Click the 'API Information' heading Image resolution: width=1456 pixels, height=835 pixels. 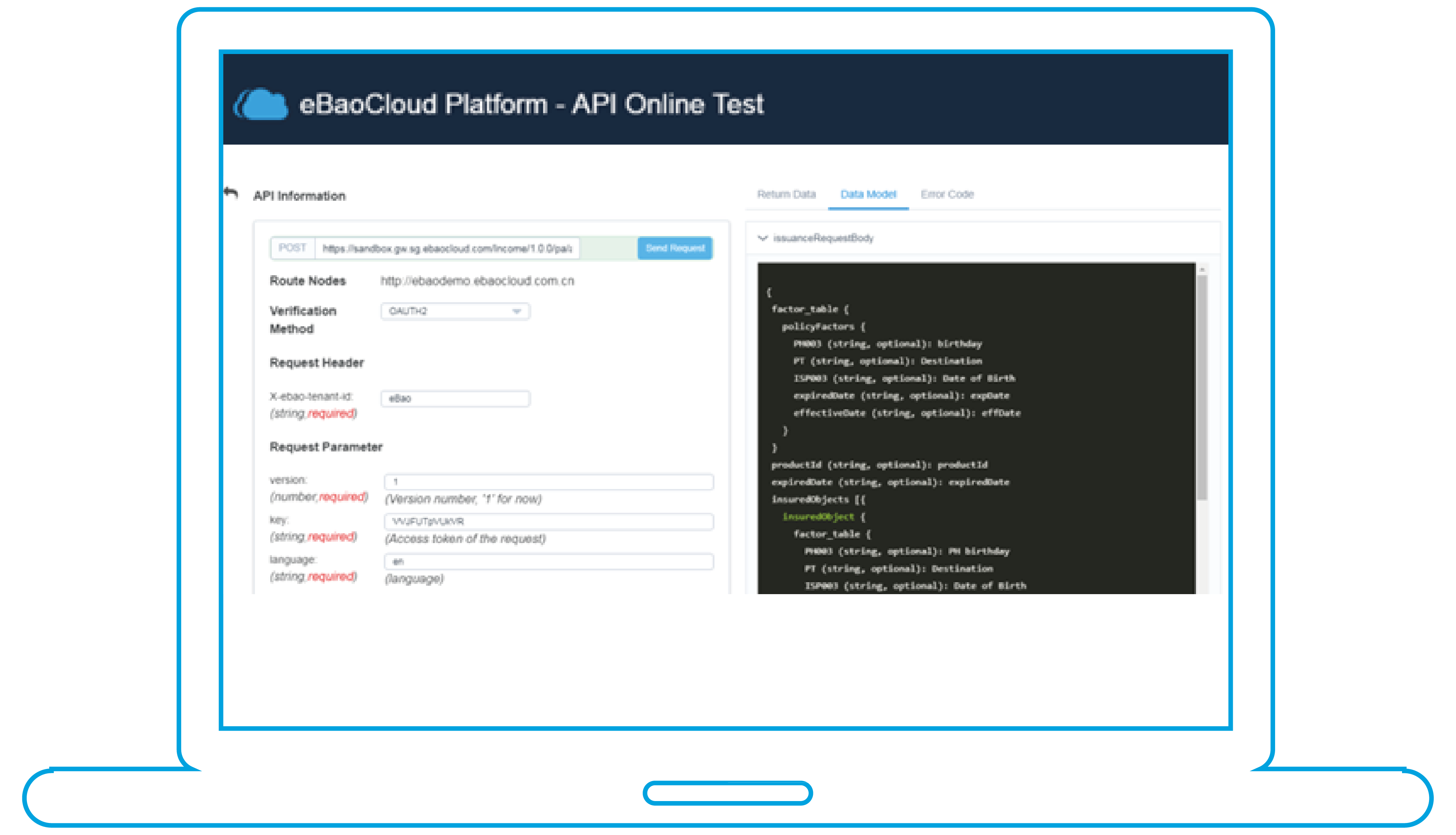tap(299, 196)
